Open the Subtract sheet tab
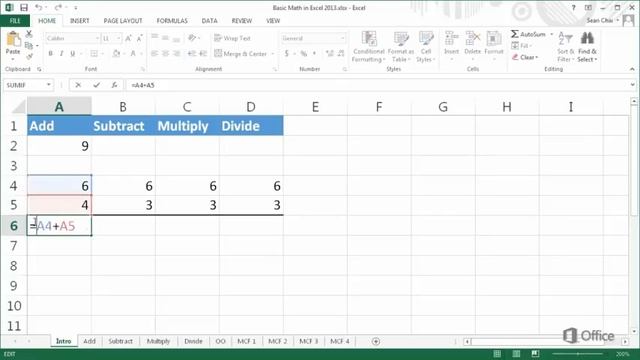 [x=120, y=341]
